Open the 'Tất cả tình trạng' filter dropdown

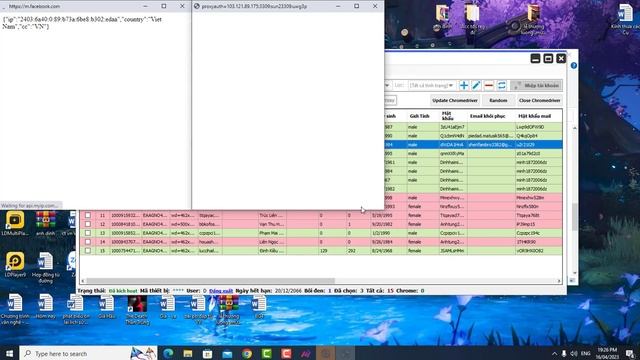[431, 85]
